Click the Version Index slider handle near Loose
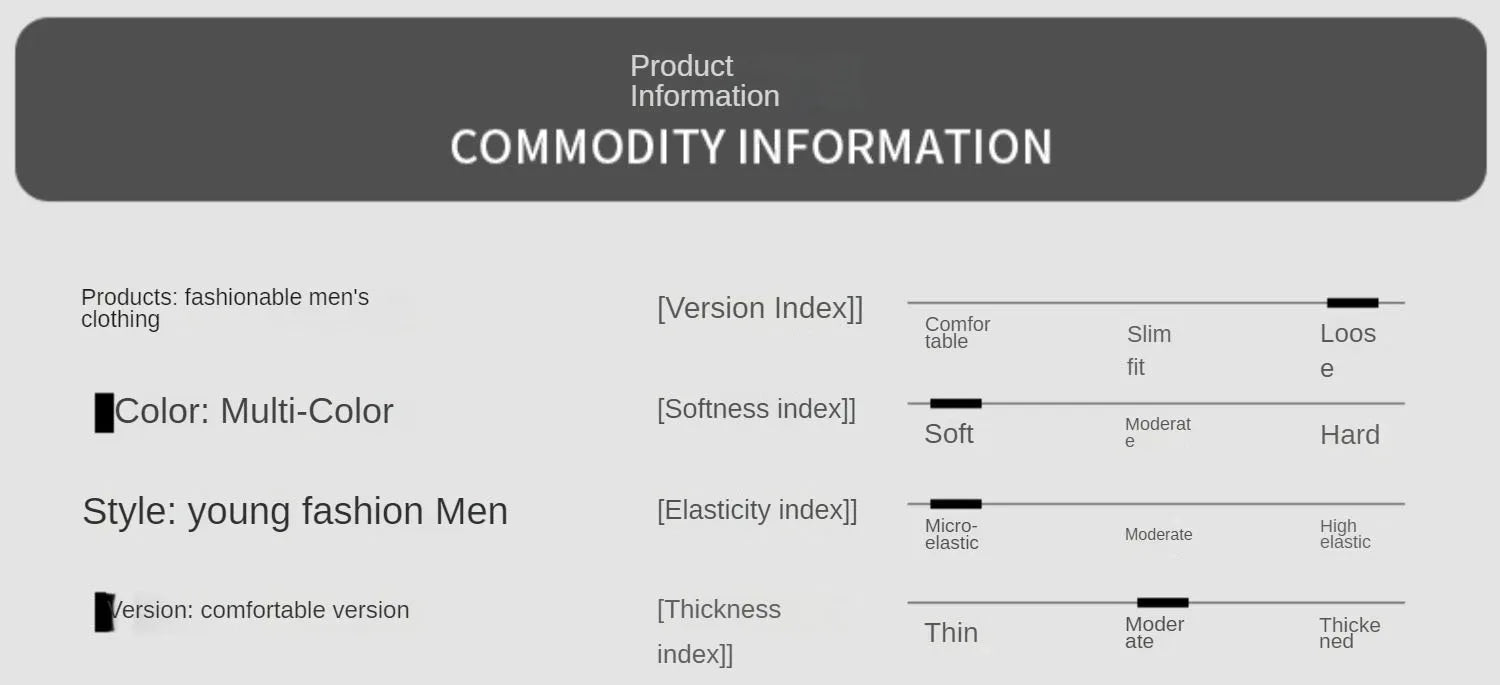This screenshot has width=1500, height=685. [1352, 303]
